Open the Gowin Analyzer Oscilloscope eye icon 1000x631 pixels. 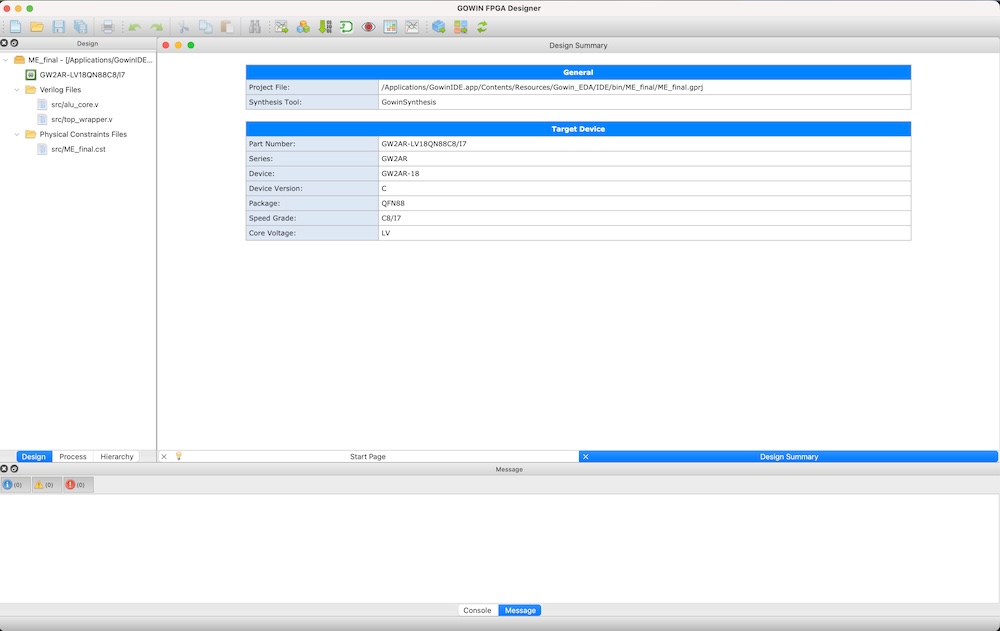pos(368,27)
